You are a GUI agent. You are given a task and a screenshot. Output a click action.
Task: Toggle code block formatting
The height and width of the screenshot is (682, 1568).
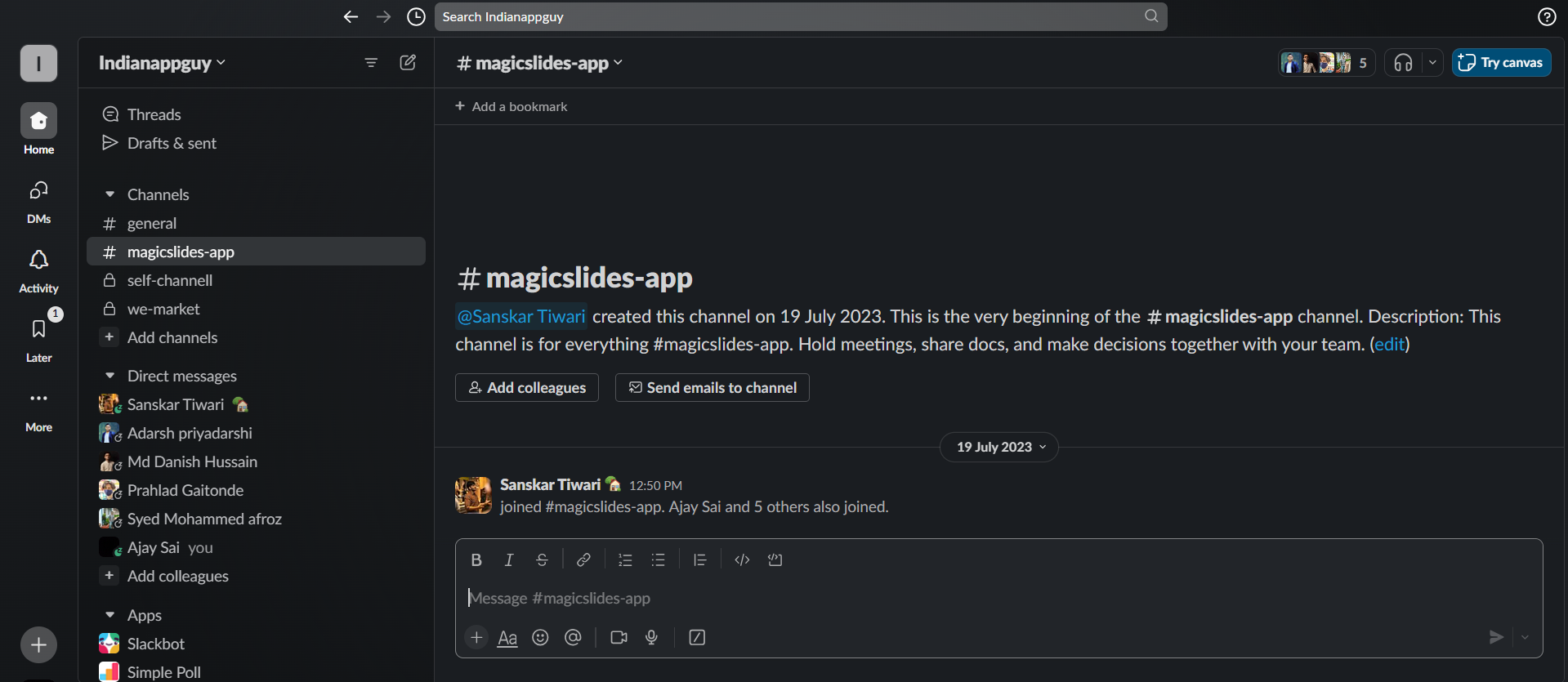(775, 559)
